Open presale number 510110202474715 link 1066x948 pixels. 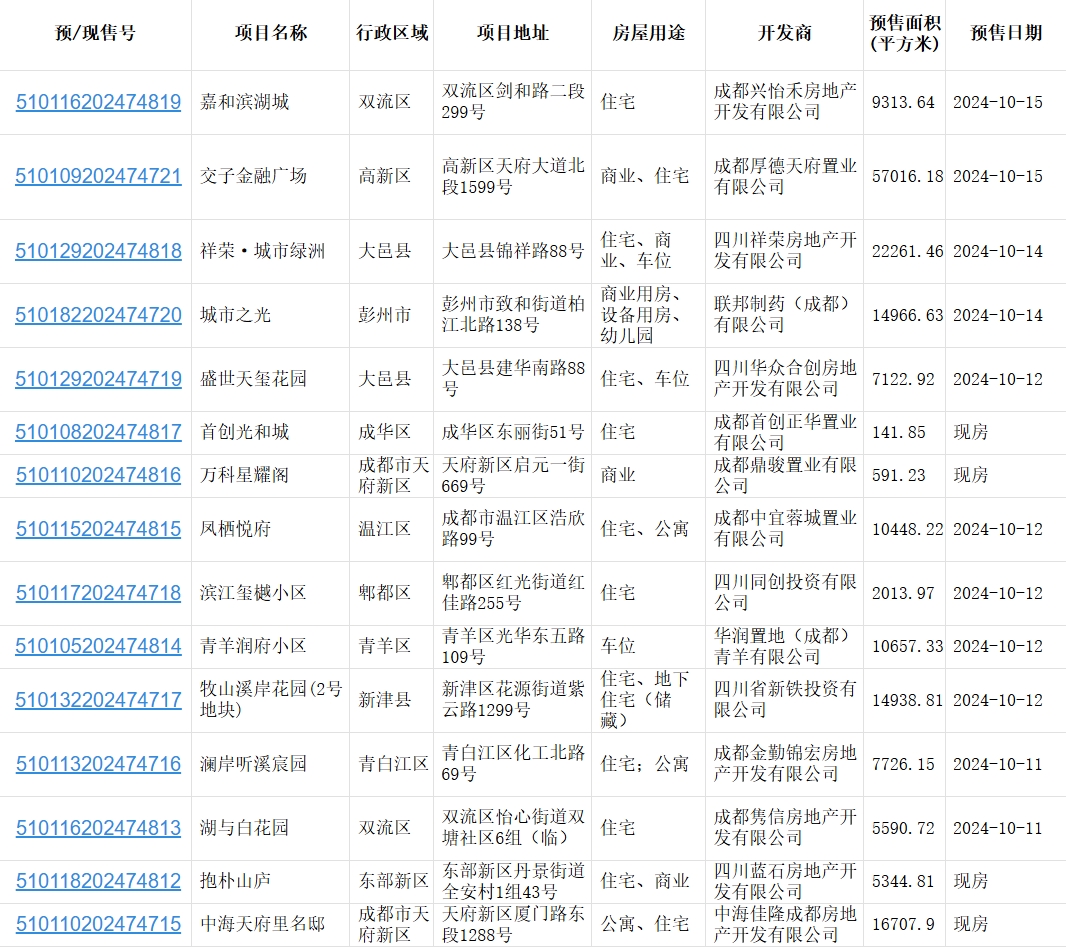click(99, 924)
